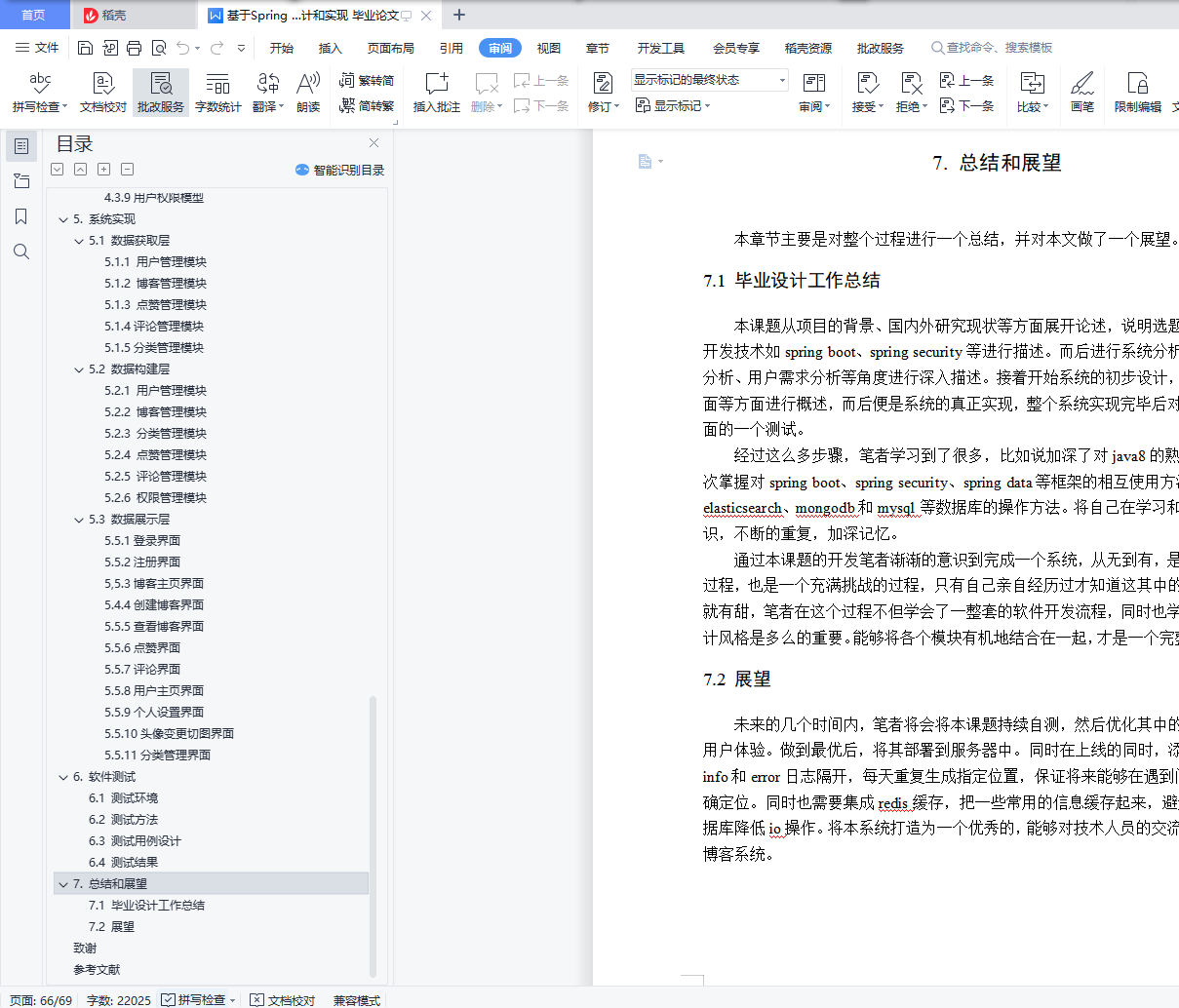The image size is (1179, 1008).
Task: Go to 参考文献 in outline
Action: pos(97,970)
